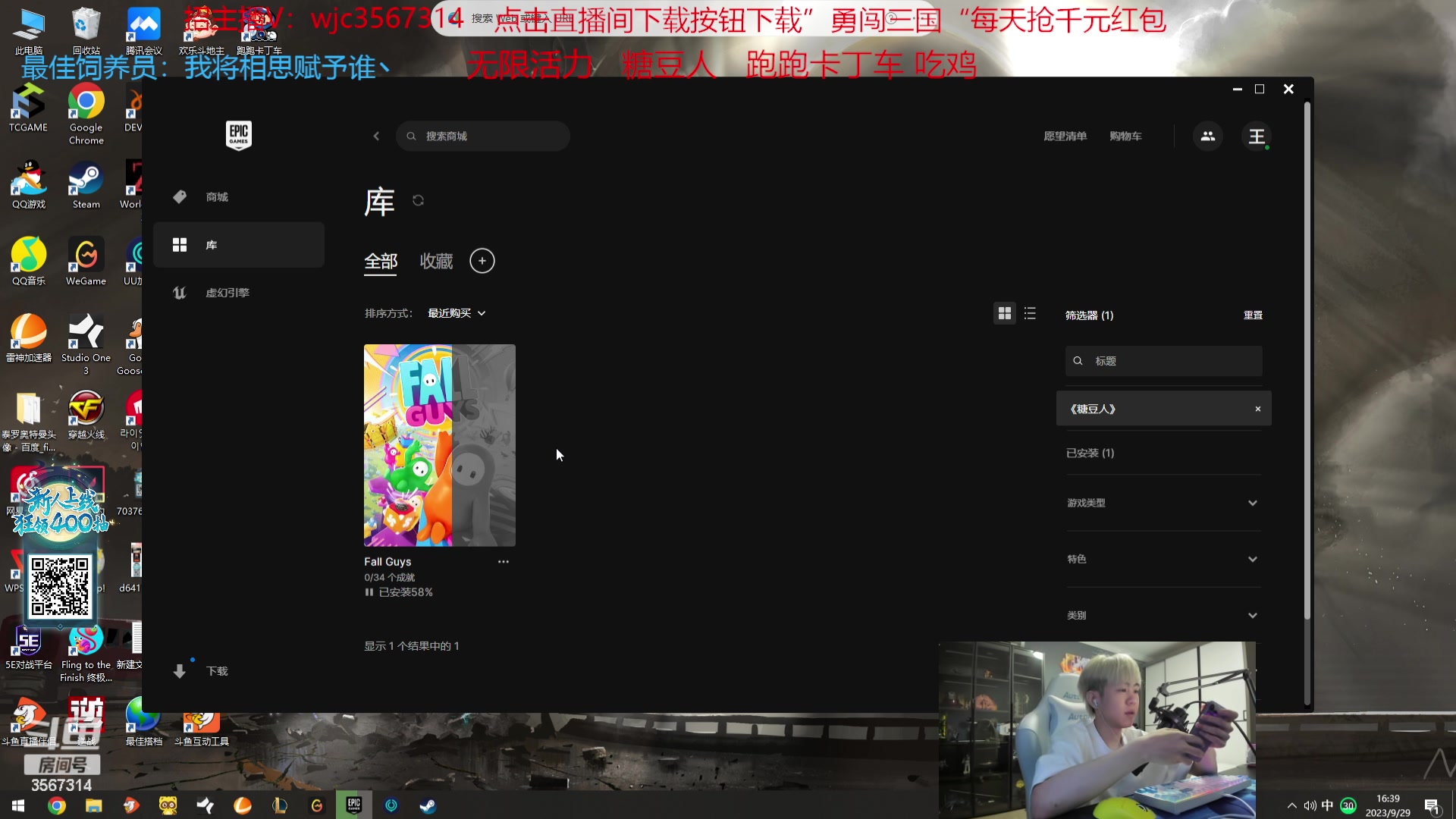Select the 全部 tab

pos(381,261)
